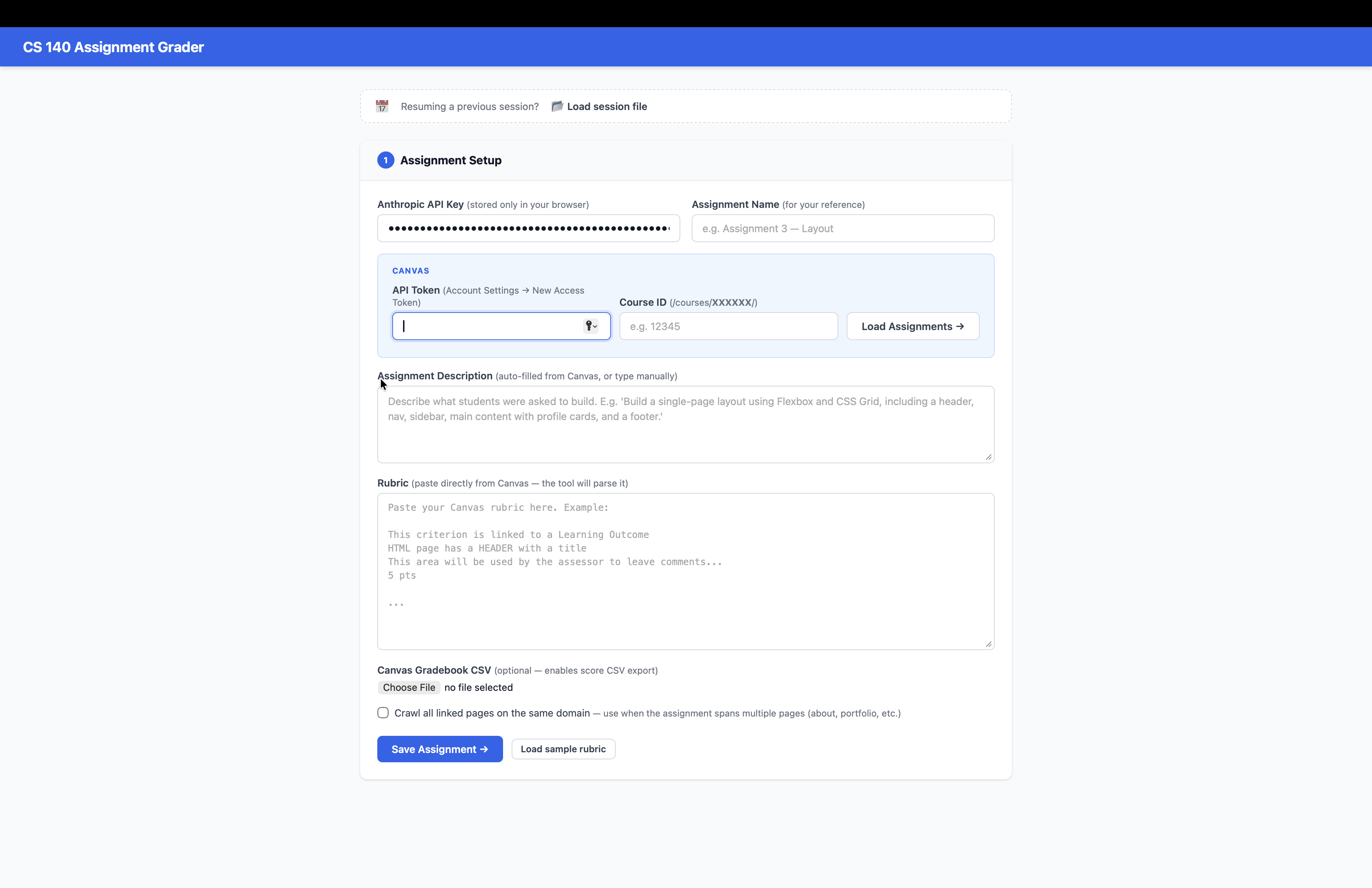This screenshot has width=1372, height=888.
Task: Focus the Anthropic API Key field
Action: click(x=529, y=228)
